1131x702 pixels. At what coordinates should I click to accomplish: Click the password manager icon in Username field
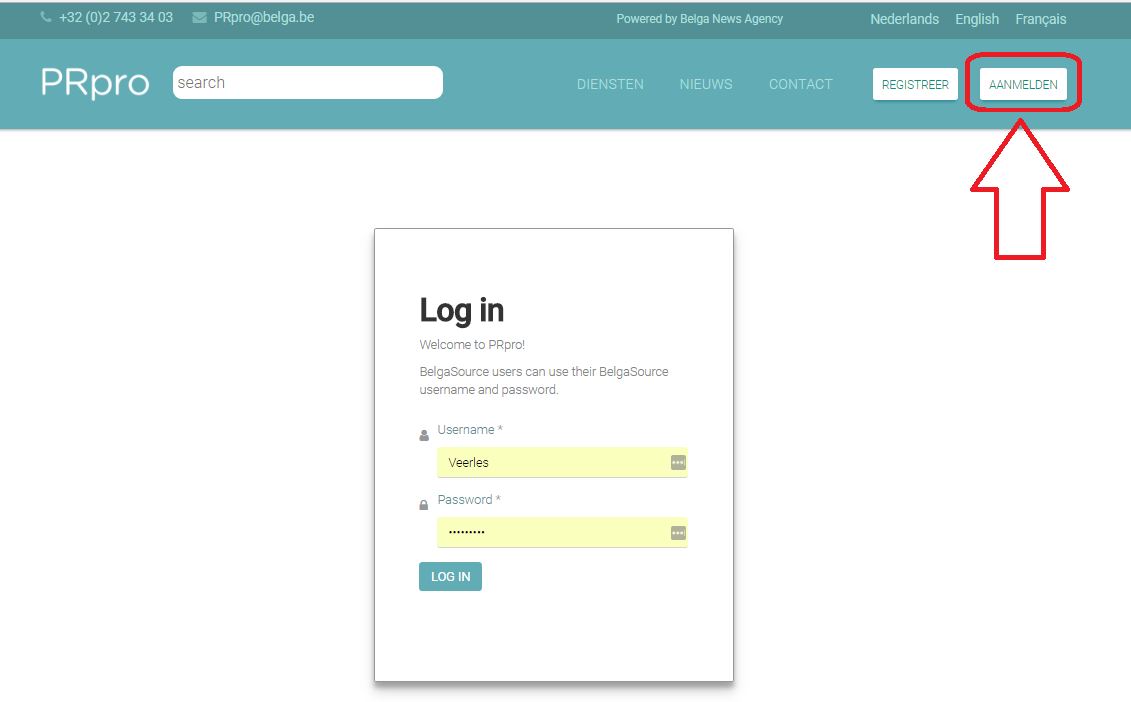pos(678,463)
